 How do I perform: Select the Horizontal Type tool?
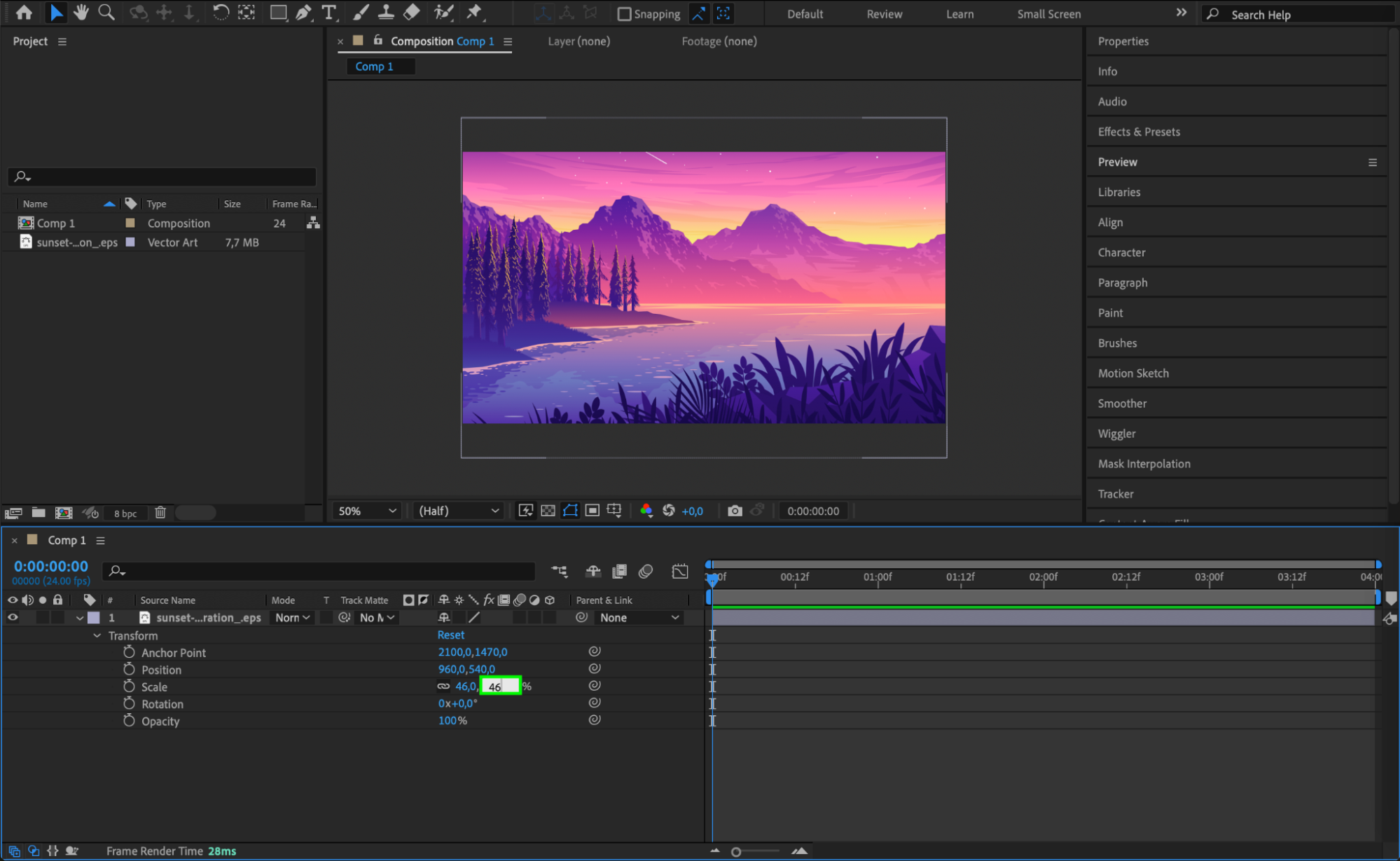[328, 12]
